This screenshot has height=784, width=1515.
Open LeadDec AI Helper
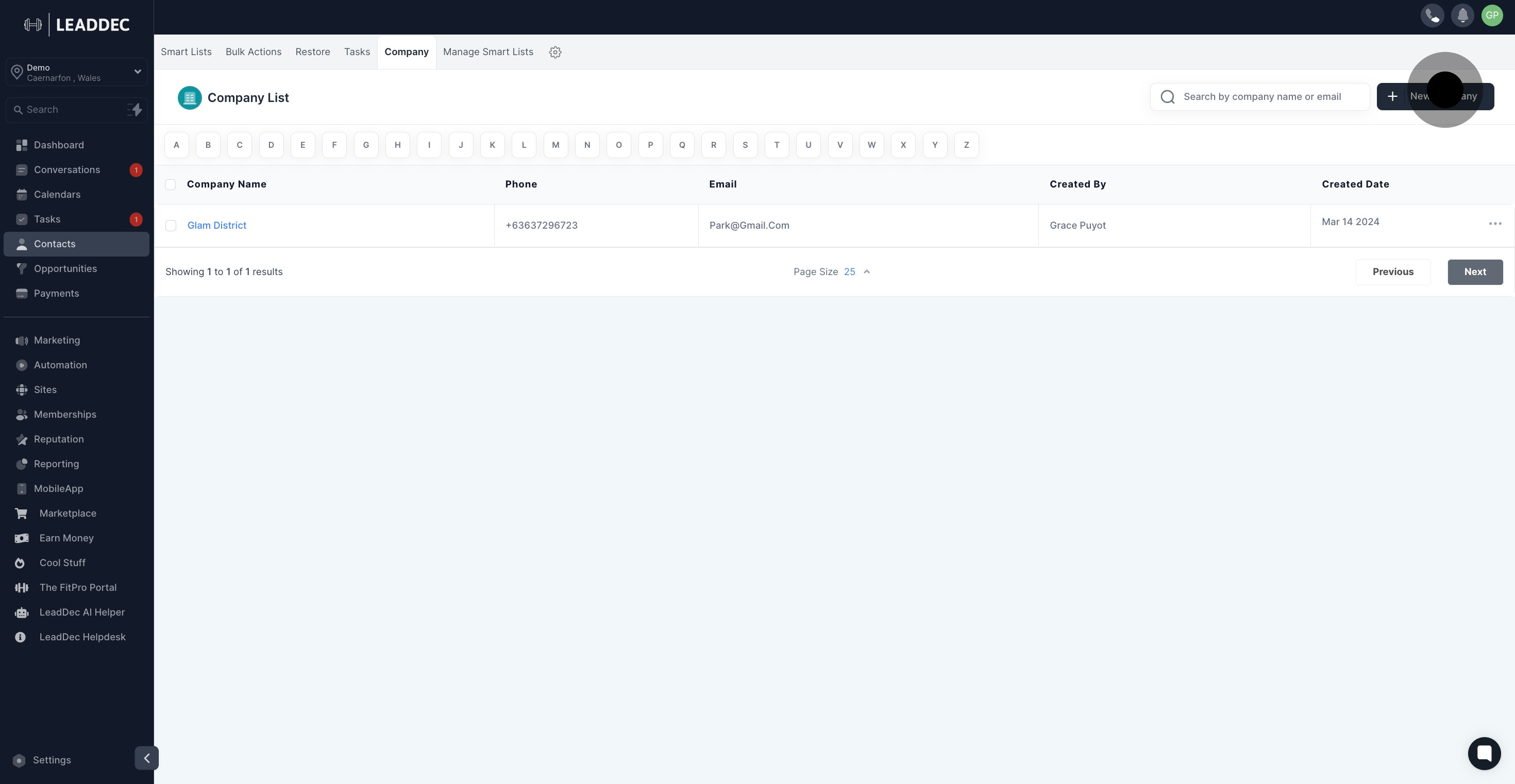pos(76,612)
